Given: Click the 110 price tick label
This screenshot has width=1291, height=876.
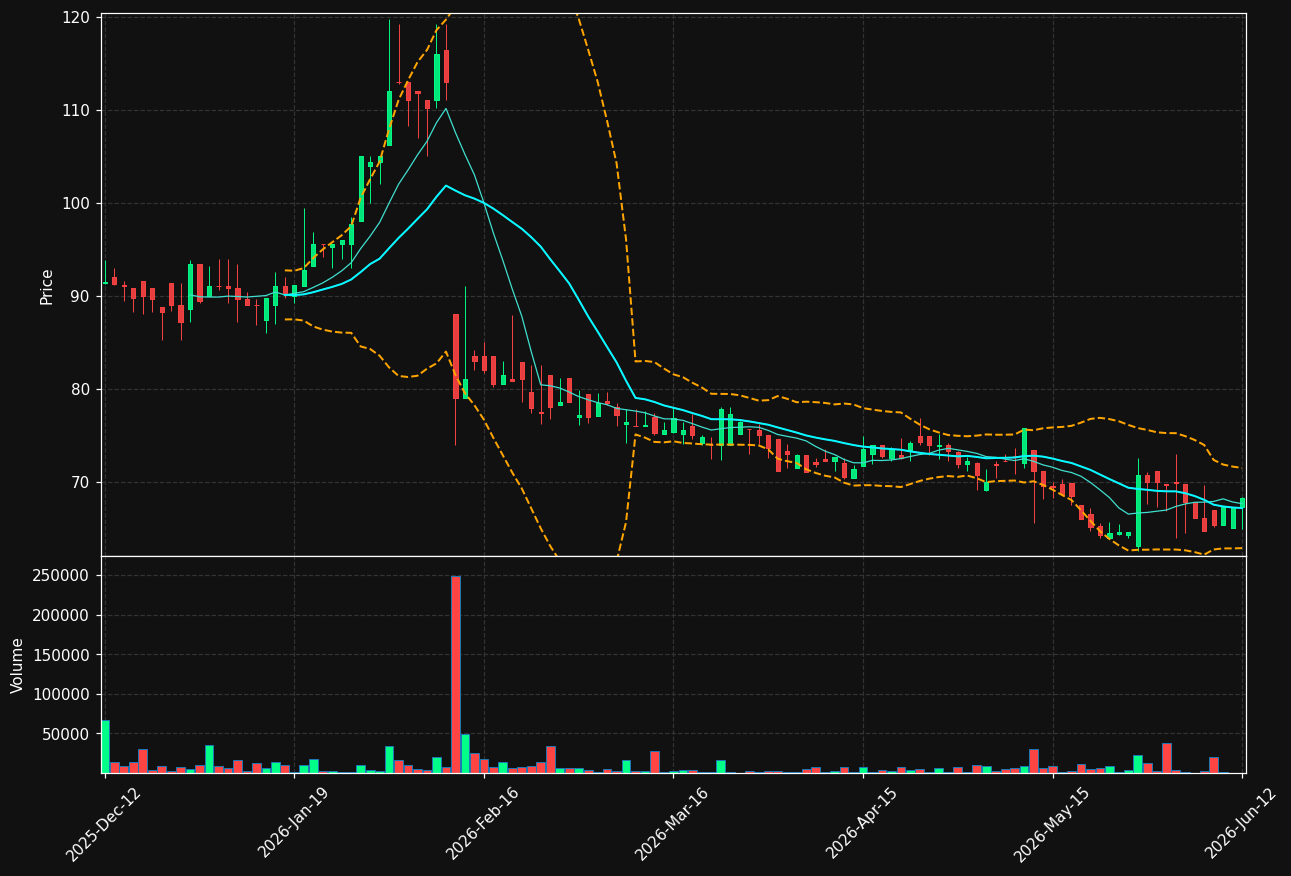Looking at the screenshot, I should tap(77, 110).
